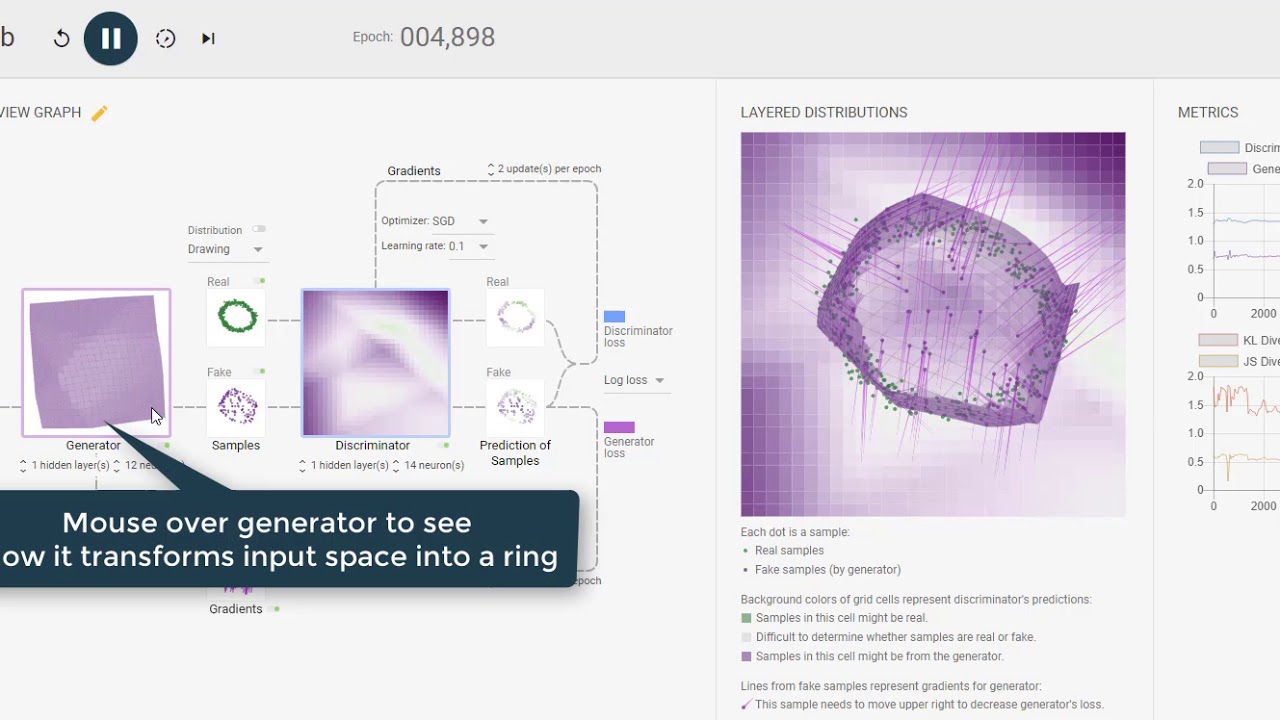Click the Generator legend swatch in Metrics
1280x720 pixels.
(1227, 169)
